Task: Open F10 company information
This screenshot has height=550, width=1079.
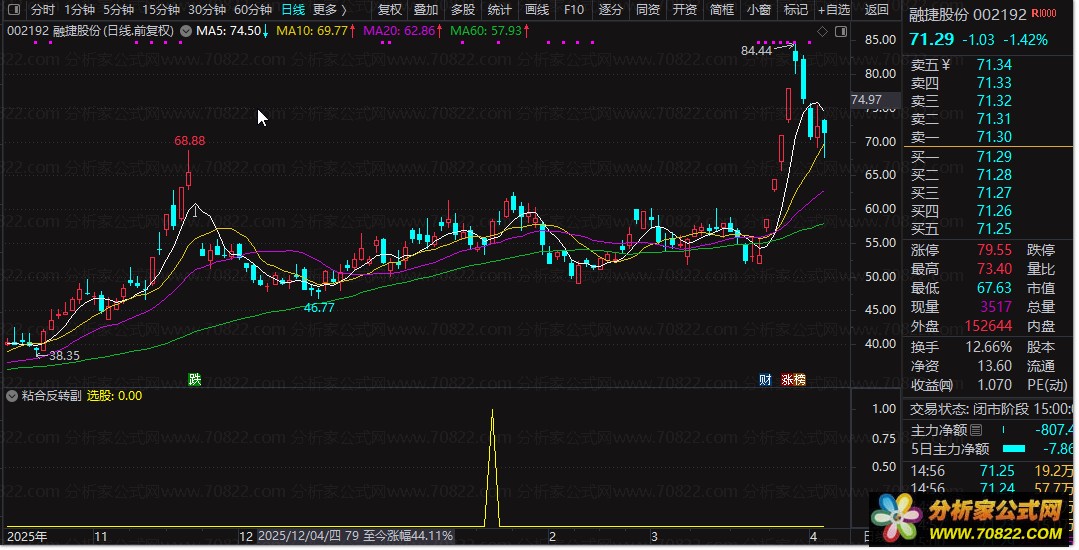Action: (x=573, y=10)
